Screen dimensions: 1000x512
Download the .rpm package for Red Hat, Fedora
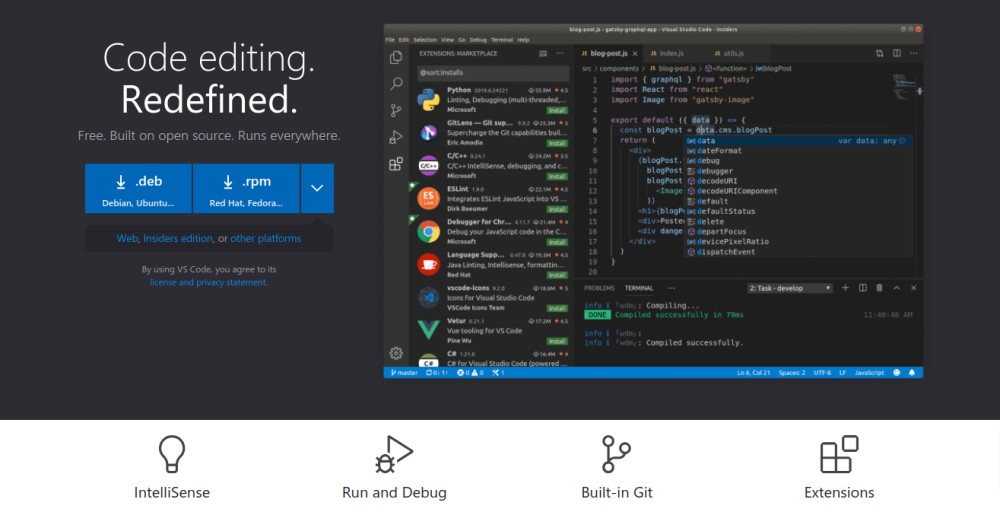[x=246, y=188]
